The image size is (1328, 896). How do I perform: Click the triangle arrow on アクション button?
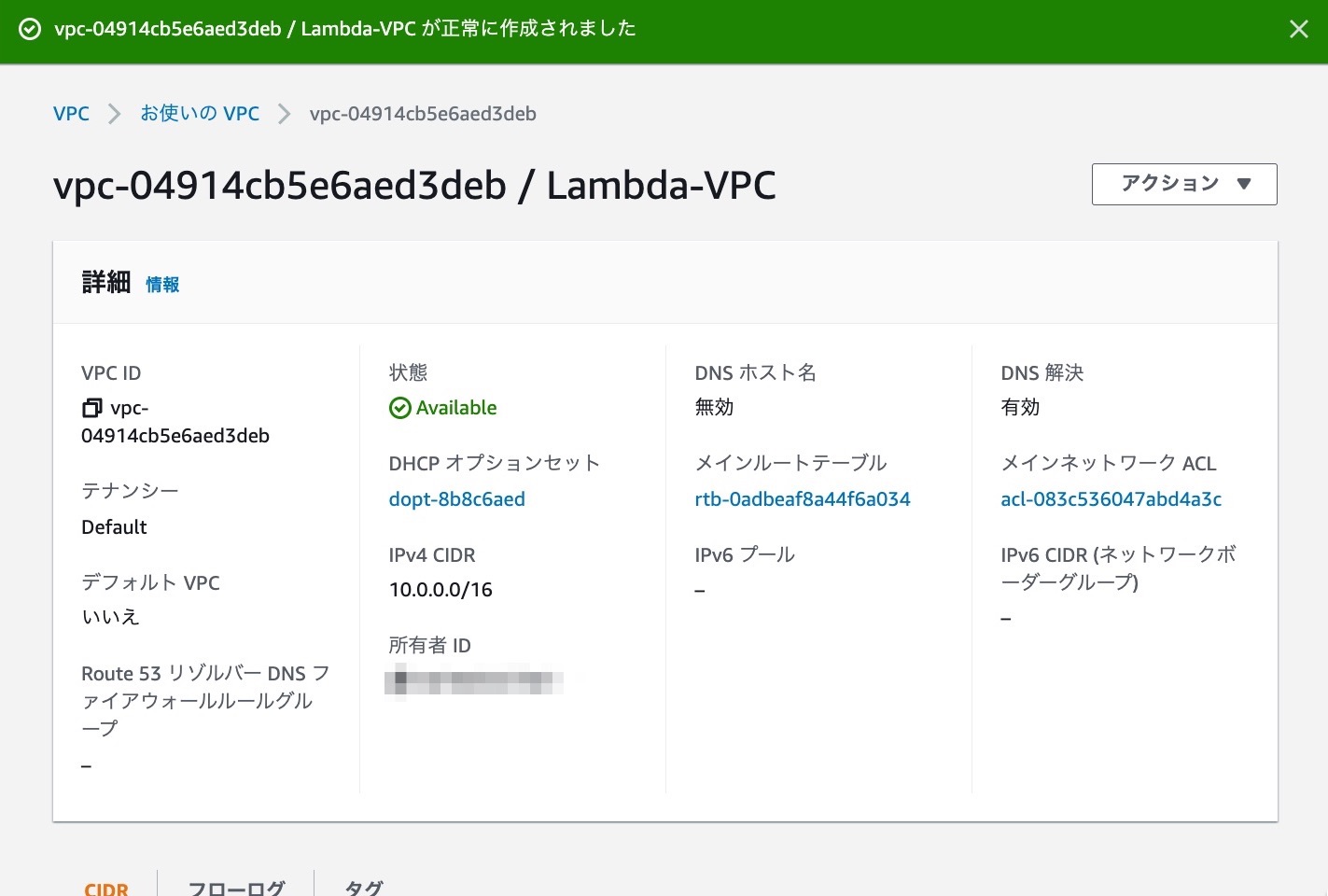click(1245, 184)
